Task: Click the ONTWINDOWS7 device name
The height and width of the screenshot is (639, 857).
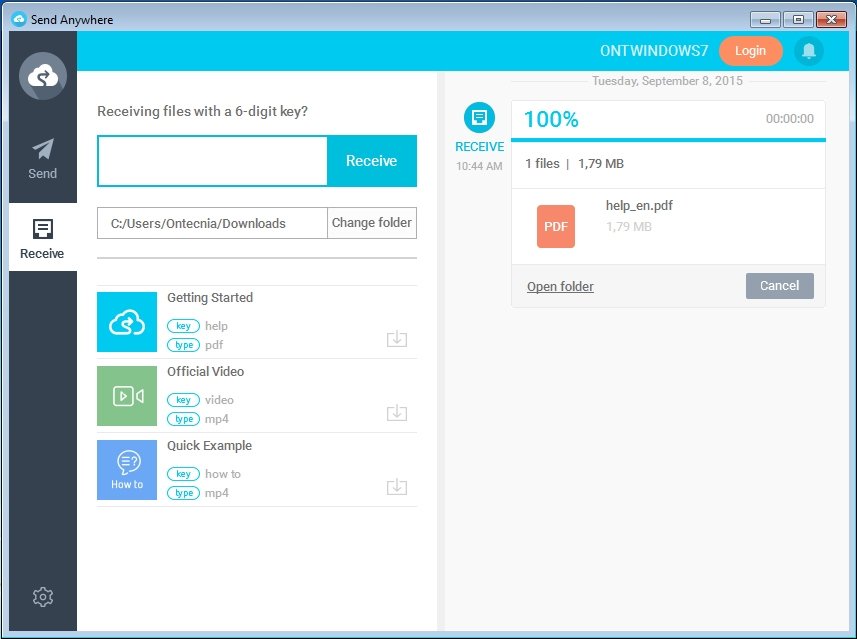Action: coord(654,51)
